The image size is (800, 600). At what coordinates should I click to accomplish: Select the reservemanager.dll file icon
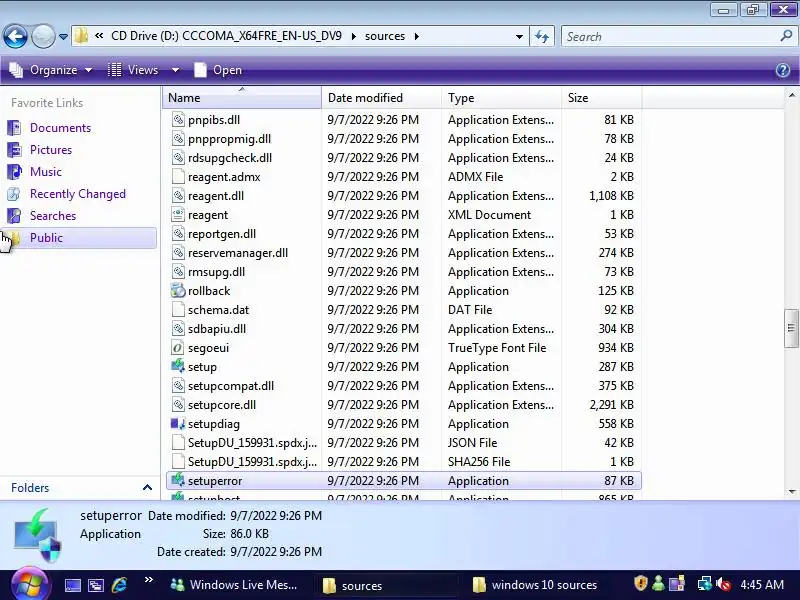tap(178, 253)
